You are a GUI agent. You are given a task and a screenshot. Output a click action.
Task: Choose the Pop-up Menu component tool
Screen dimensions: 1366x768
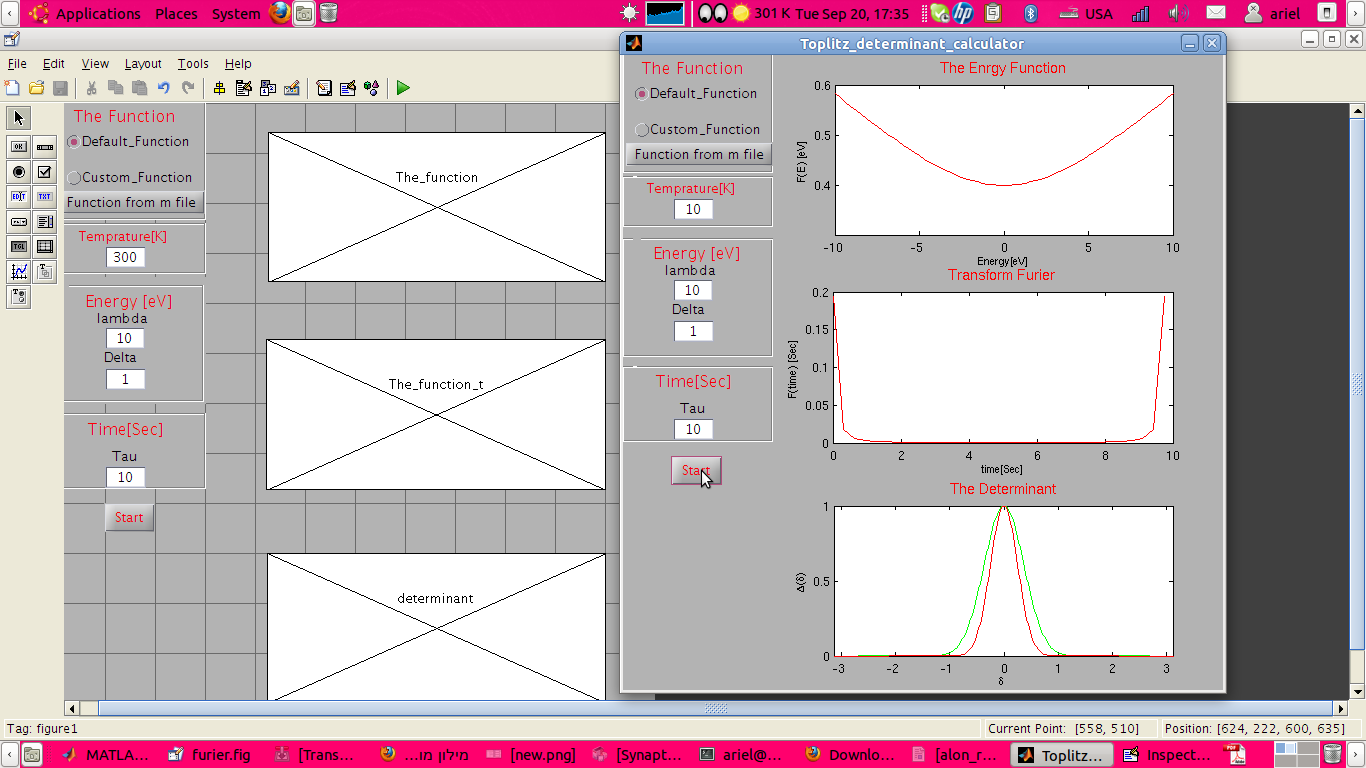(x=19, y=221)
